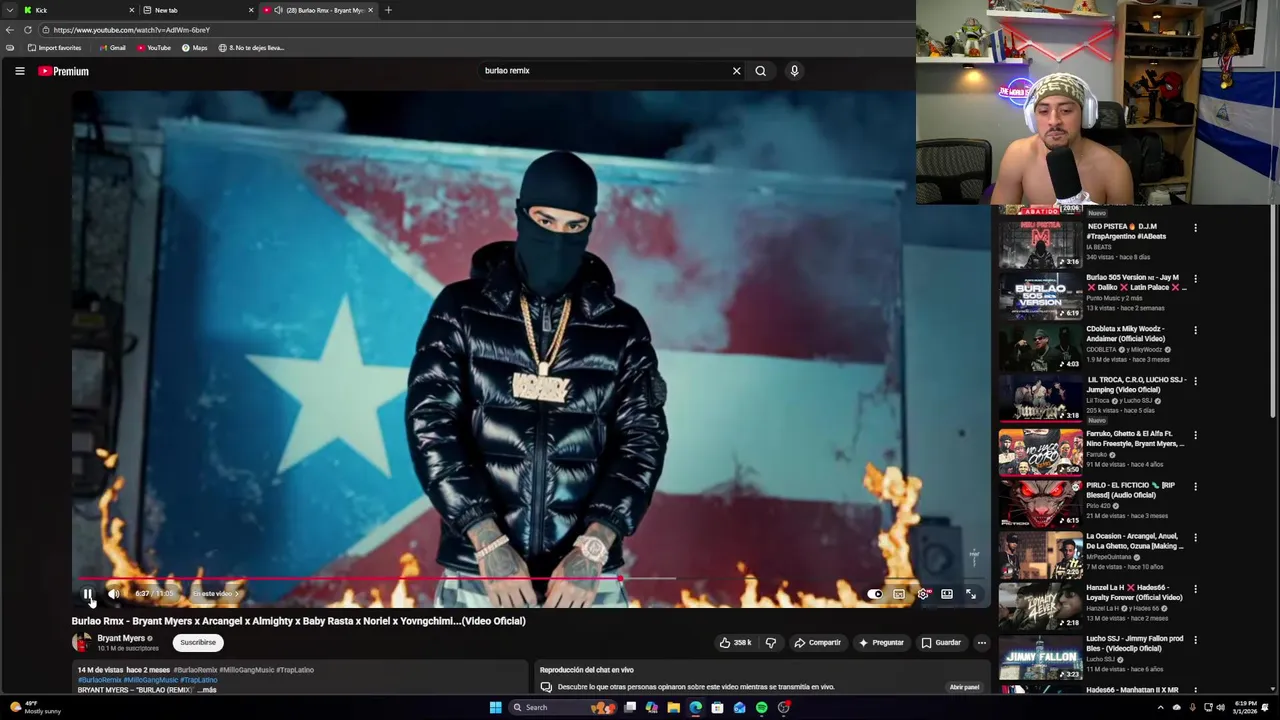
Task: Open File Explorer from the taskbar
Action: tap(674, 708)
